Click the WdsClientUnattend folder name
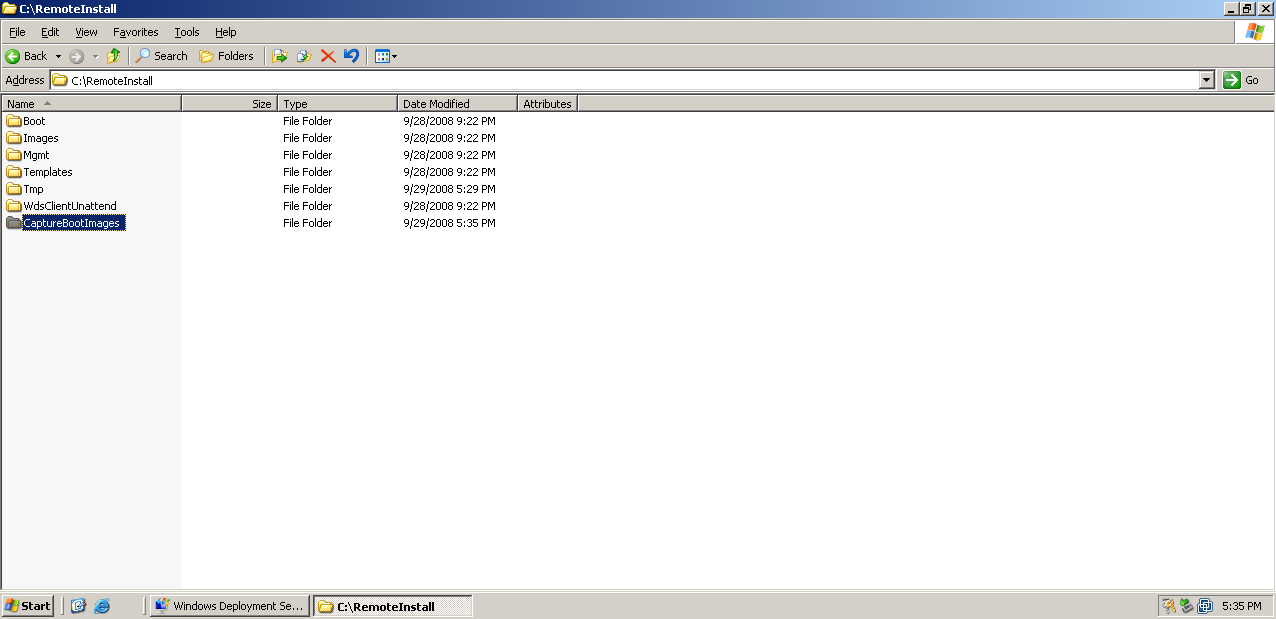Image resolution: width=1276 pixels, height=619 pixels. [x=70, y=206]
